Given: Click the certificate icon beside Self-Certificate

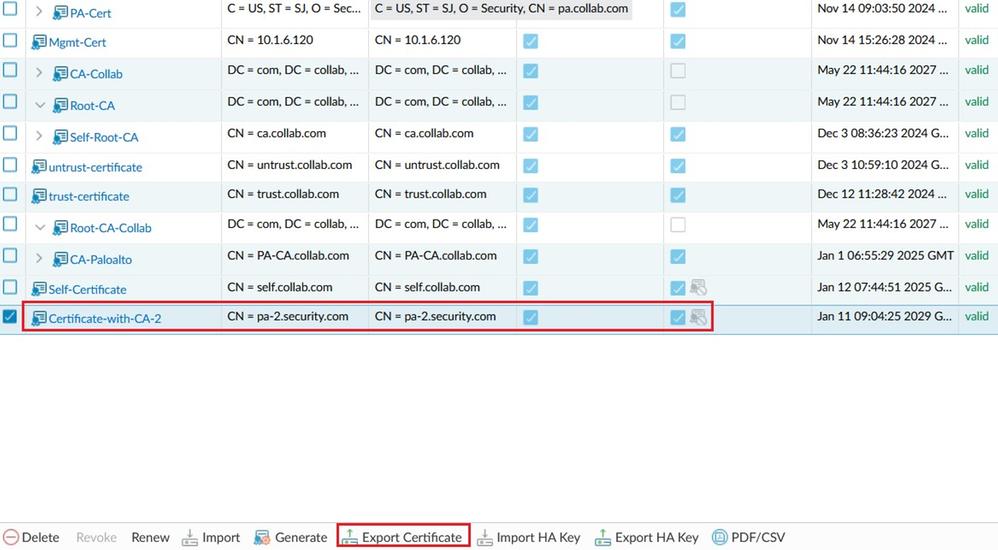Looking at the screenshot, I should 39,289.
